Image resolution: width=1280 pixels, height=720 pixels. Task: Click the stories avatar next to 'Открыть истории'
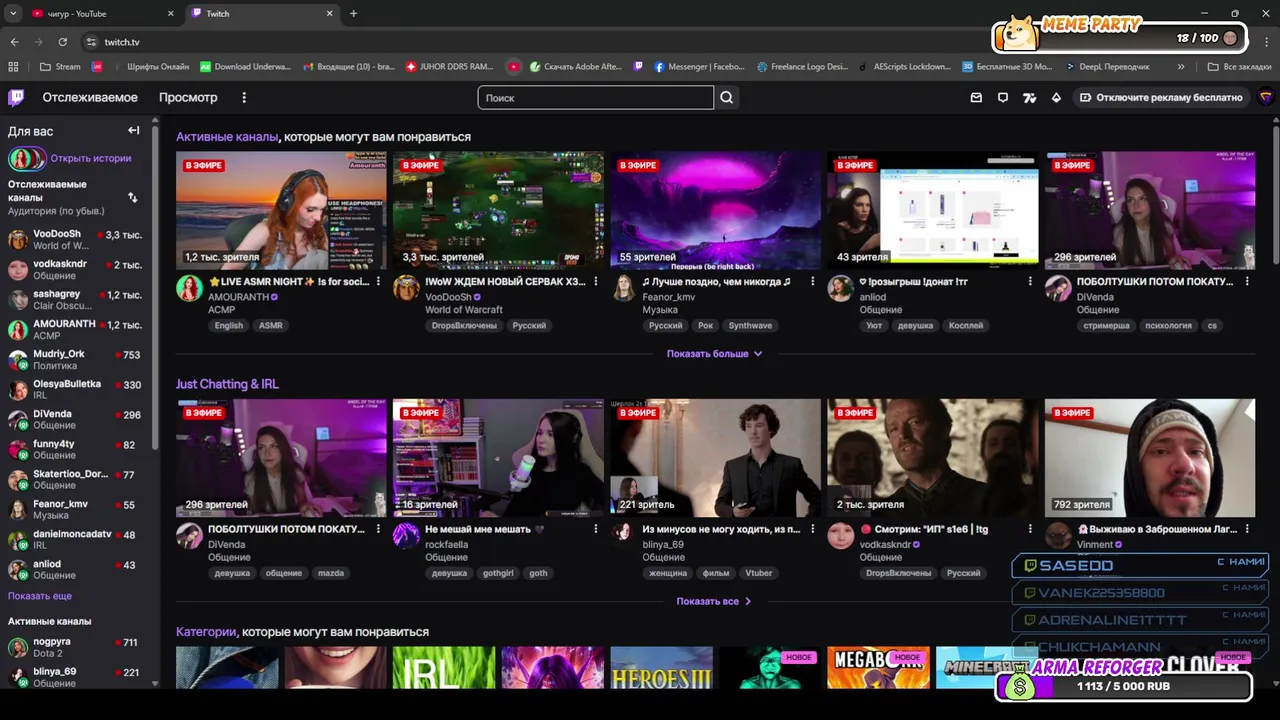(27, 158)
